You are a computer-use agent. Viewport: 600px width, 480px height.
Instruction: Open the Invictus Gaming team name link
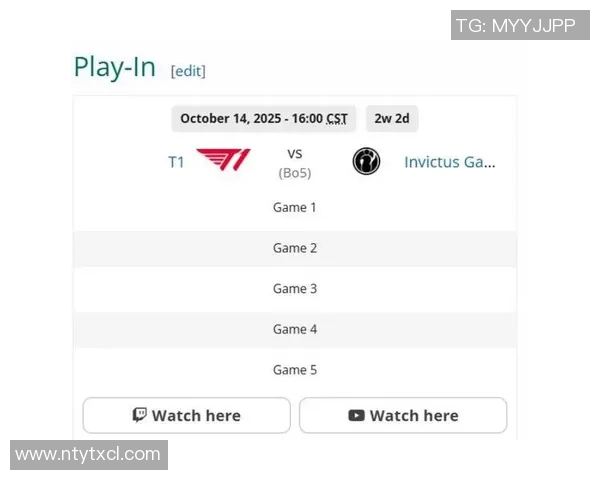point(449,162)
